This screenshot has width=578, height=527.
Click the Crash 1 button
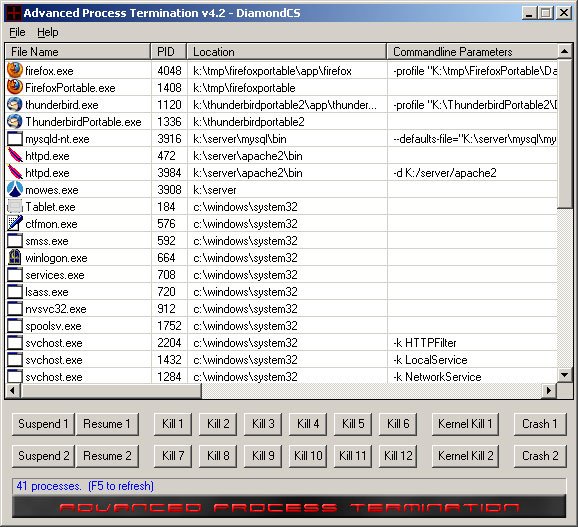point(540,424)
